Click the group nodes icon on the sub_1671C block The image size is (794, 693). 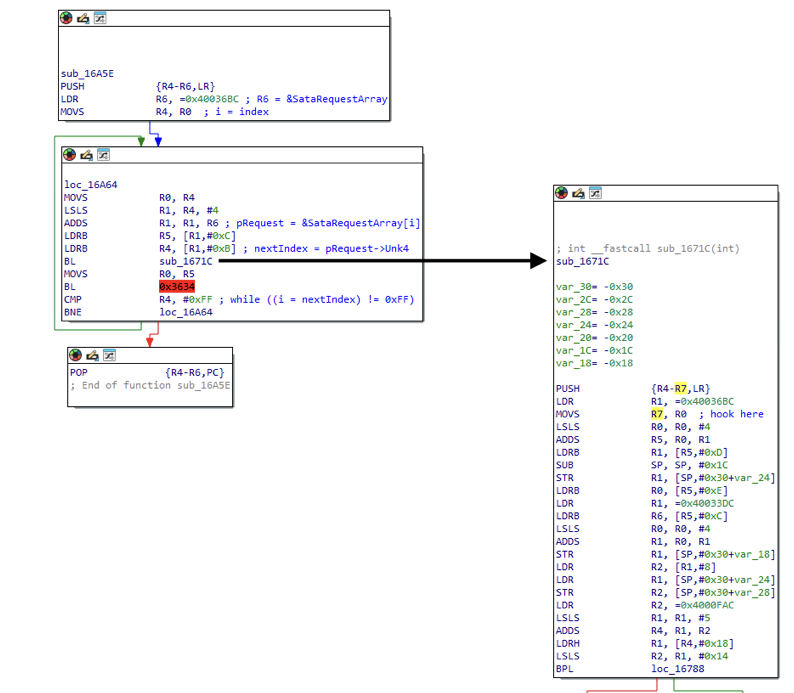pos(596,193)
